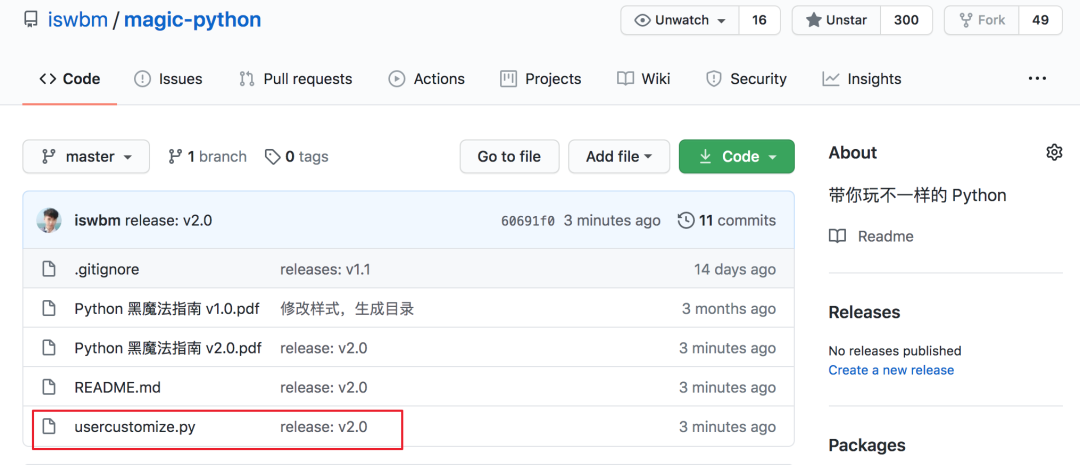Open the Readme link in About
The width and height of the screenshot is (1080, 465).
pos(886,236)
